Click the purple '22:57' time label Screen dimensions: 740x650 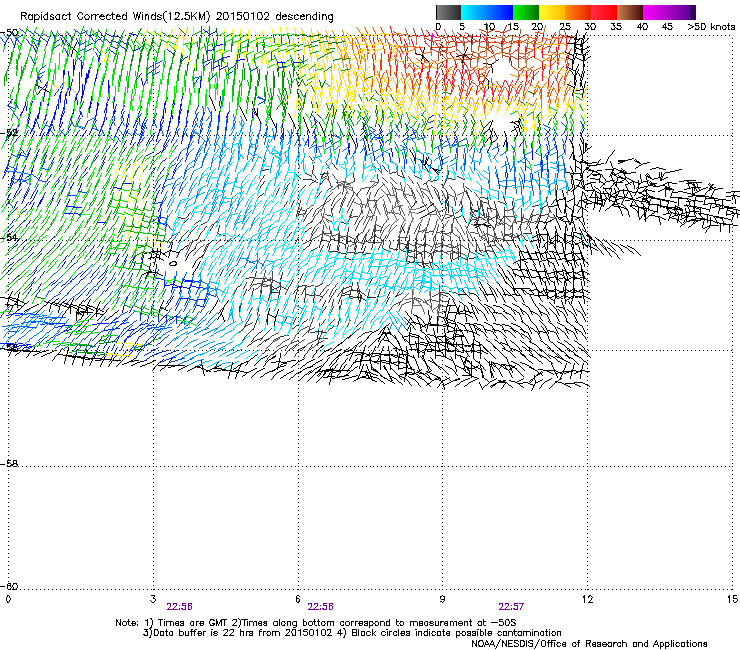tap(511, 607)
